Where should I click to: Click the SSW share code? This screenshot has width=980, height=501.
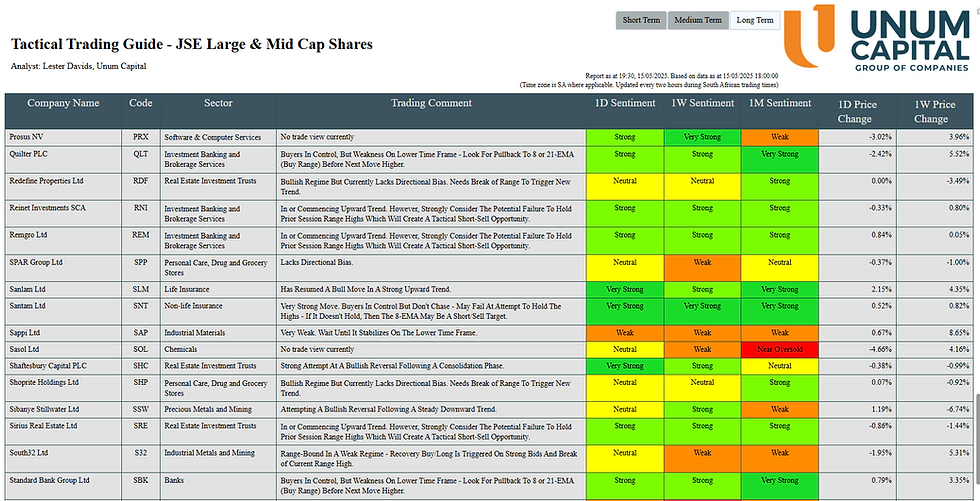pos(141,410)
